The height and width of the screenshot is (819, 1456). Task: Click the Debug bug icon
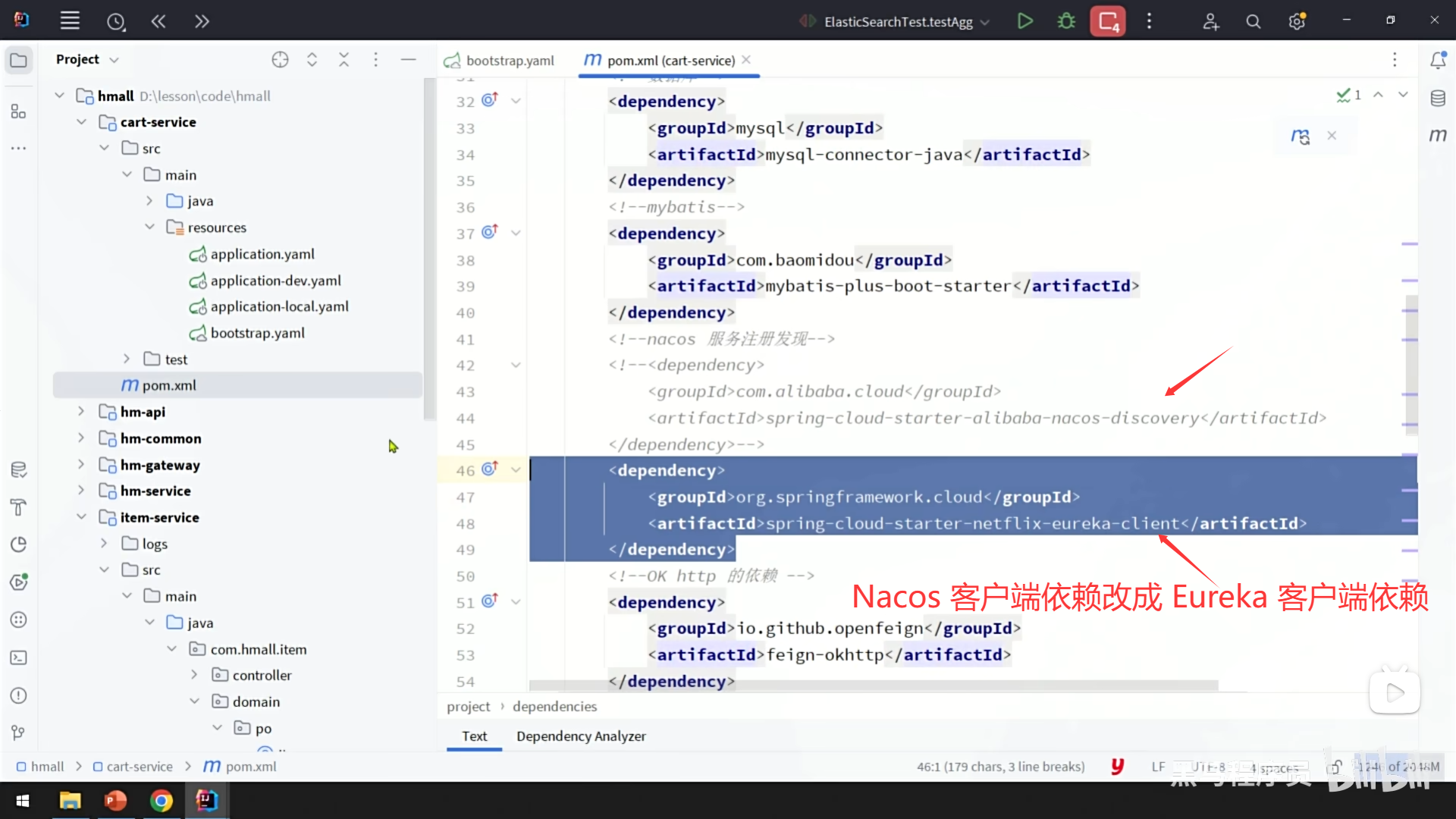(x=1066, y=21)
